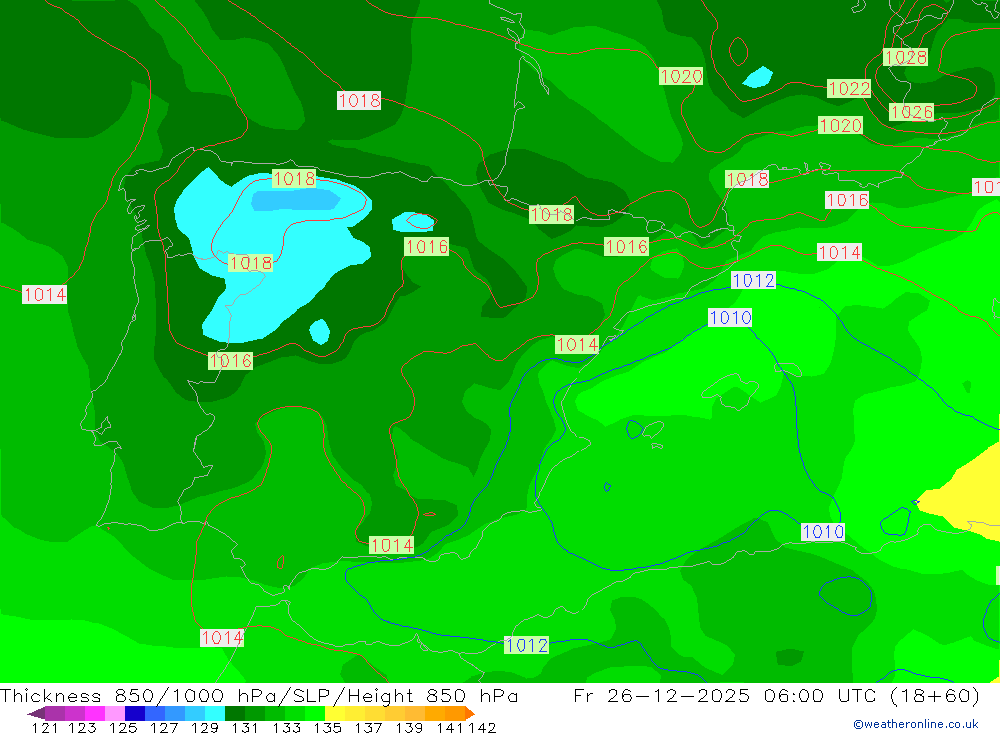The width and height of the screenshot is (1000, 733).
Task: Click legend value 121
Action: click(45, 727)
